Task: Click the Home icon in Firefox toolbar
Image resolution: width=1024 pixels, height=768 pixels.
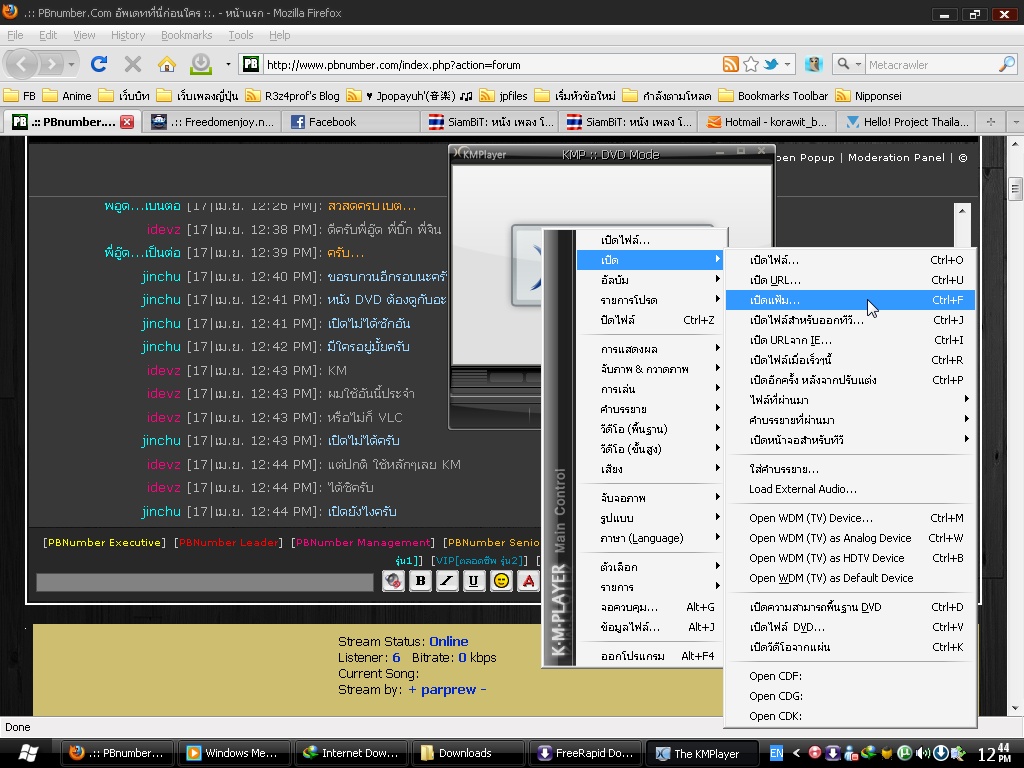Action: coord(167,64)
